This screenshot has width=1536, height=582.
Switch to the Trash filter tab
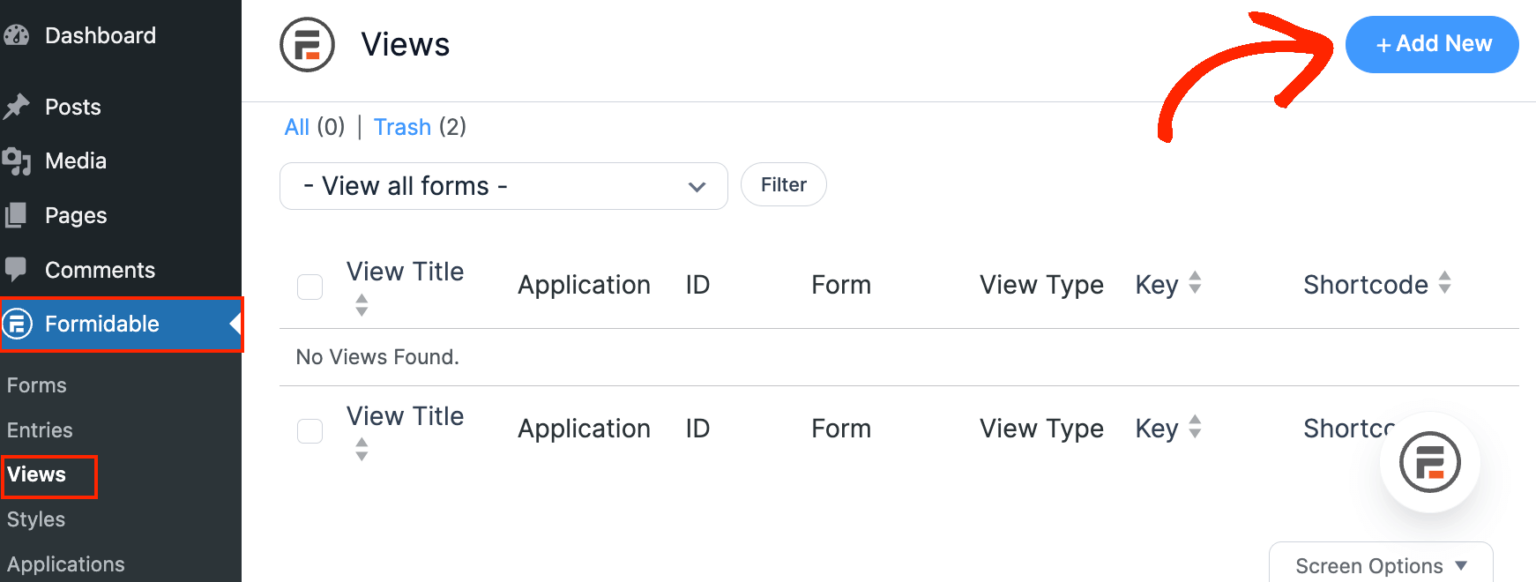[x=402, y=127]
